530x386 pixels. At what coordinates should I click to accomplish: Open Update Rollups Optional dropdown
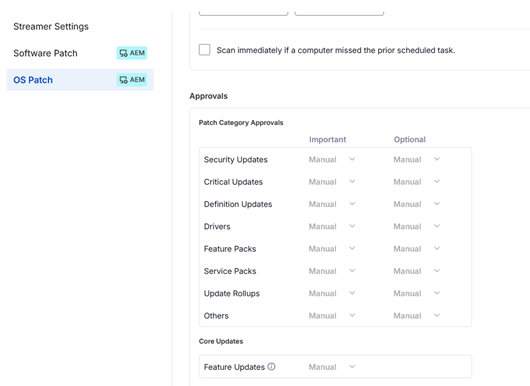click(416, 293)
